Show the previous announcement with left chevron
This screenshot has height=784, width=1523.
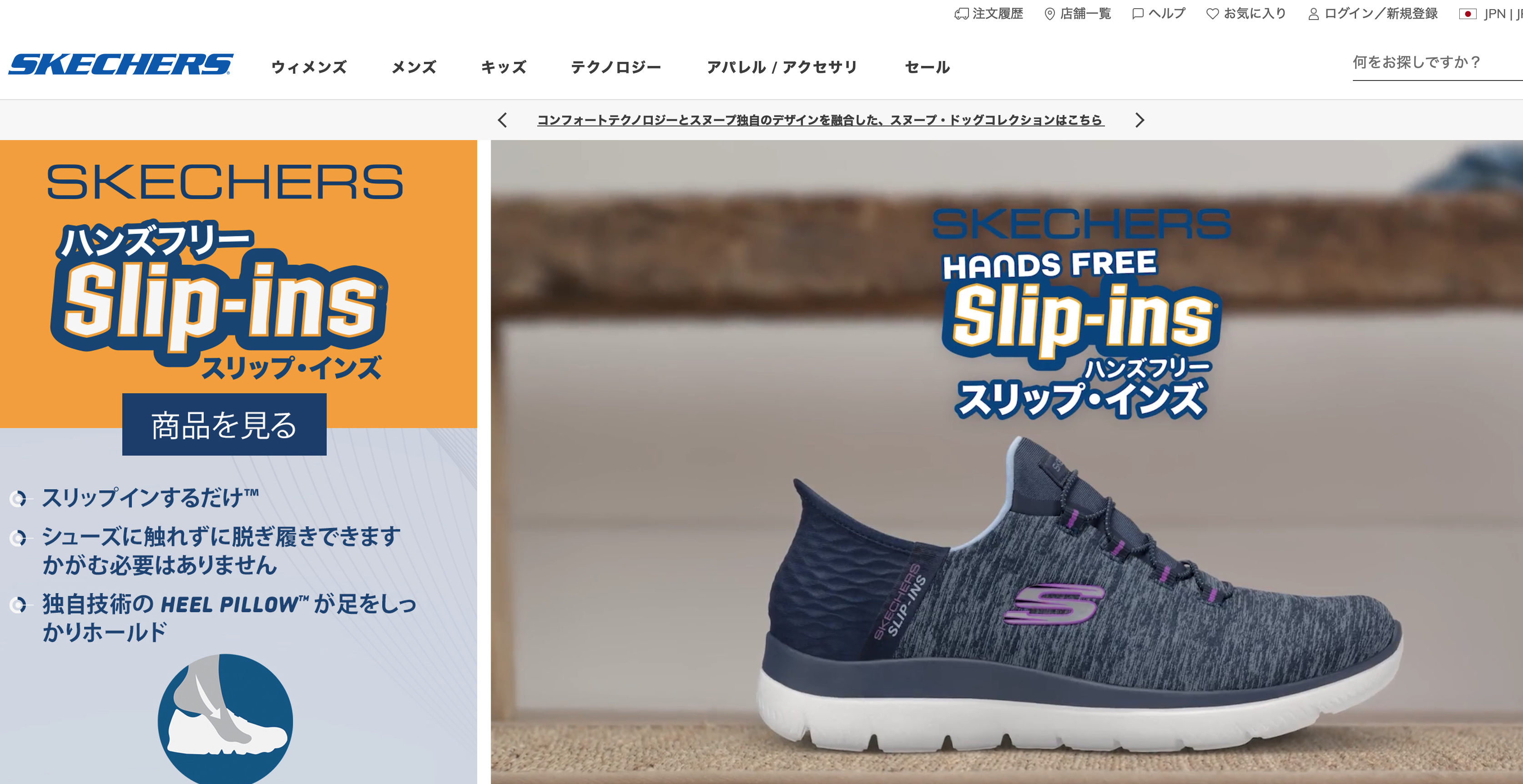(x=503, y=120)
